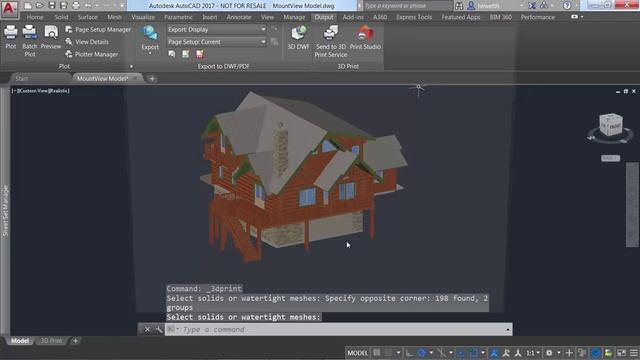Close the MountView Model file tab
640x360 pixels.
[136, 78]
